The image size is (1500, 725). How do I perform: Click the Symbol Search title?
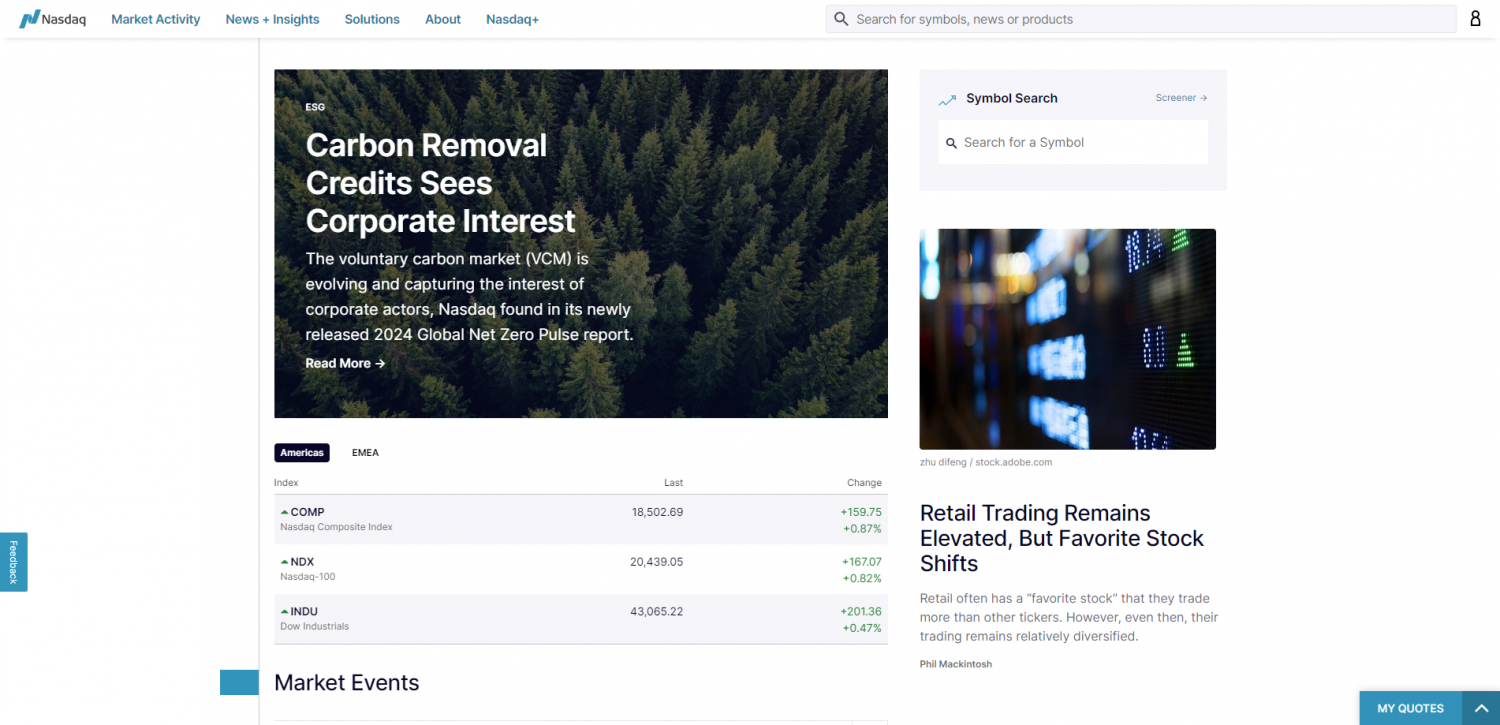click(1012, 98)
